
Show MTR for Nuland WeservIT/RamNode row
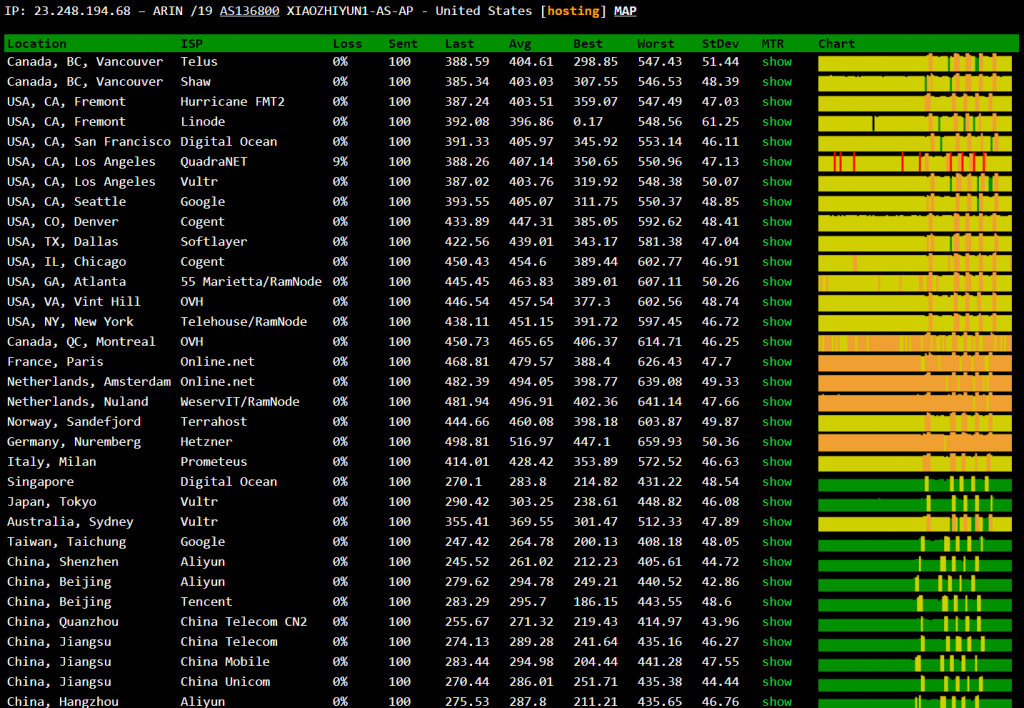pyautogui.click(x=776, y=402)
